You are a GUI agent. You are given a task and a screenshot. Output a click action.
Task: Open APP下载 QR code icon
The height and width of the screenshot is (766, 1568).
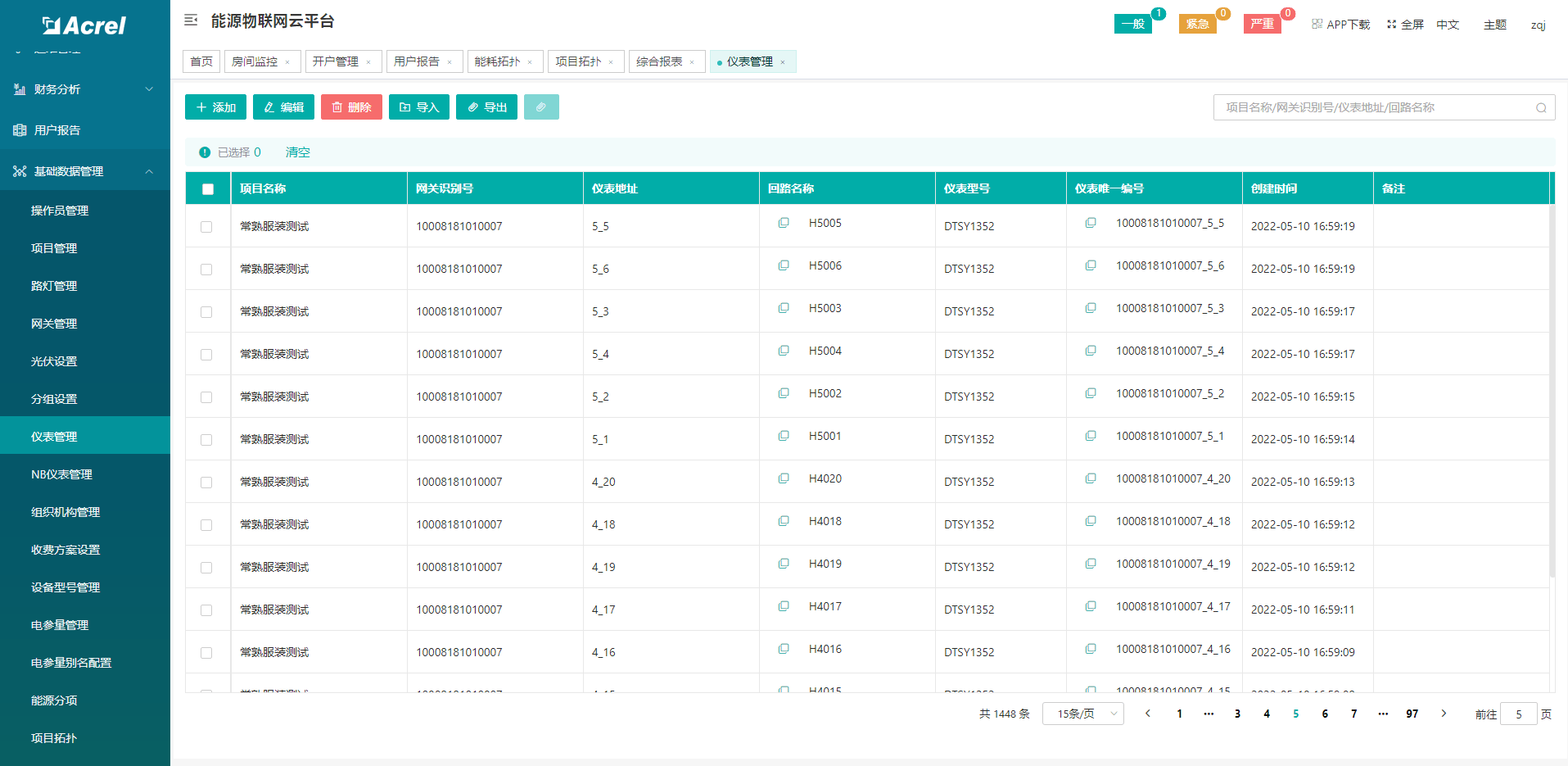1317,24
